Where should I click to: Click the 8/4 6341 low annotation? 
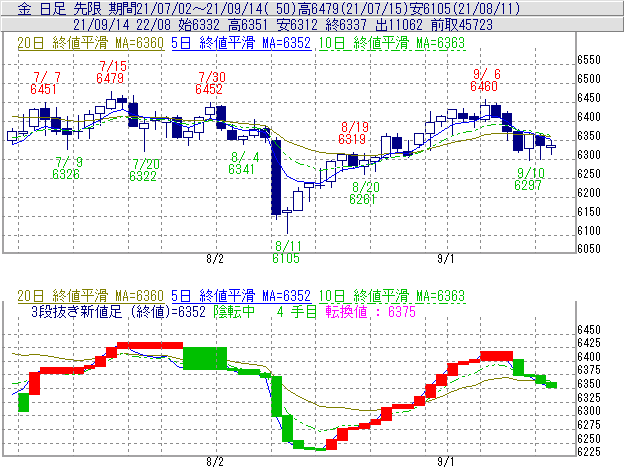point(243,164)
